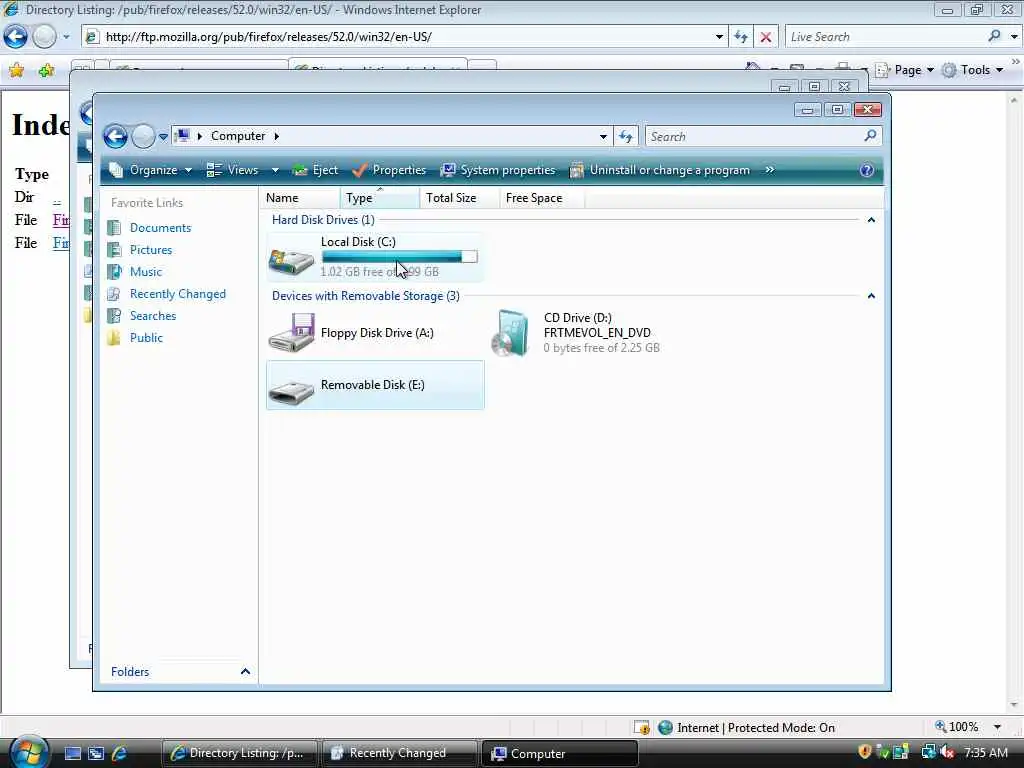Screen dimensions: 1024x768
Task: Open Internet Explorer Page menu
Action: pyautogui.click(x=904, y=70)
